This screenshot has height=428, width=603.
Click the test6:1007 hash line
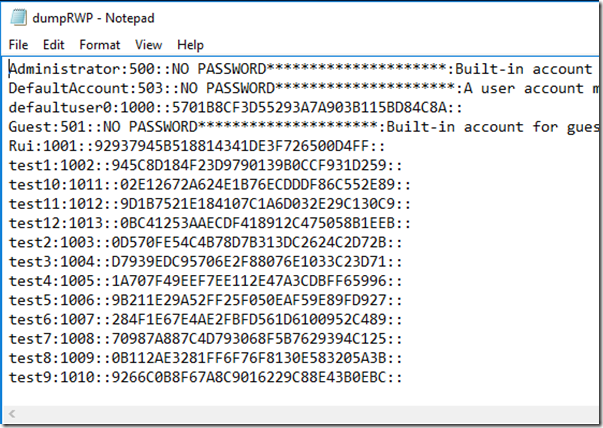click(205, 319)
